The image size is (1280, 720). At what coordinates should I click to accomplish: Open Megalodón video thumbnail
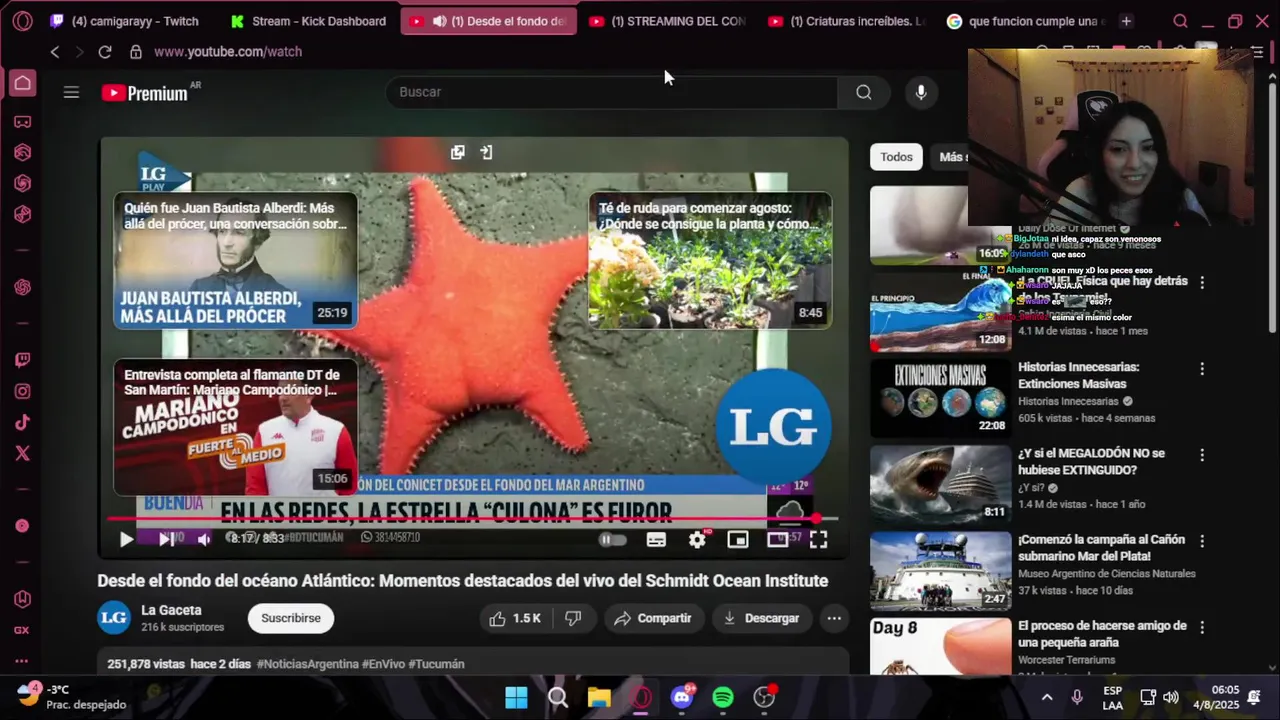(x=940, y=484)
